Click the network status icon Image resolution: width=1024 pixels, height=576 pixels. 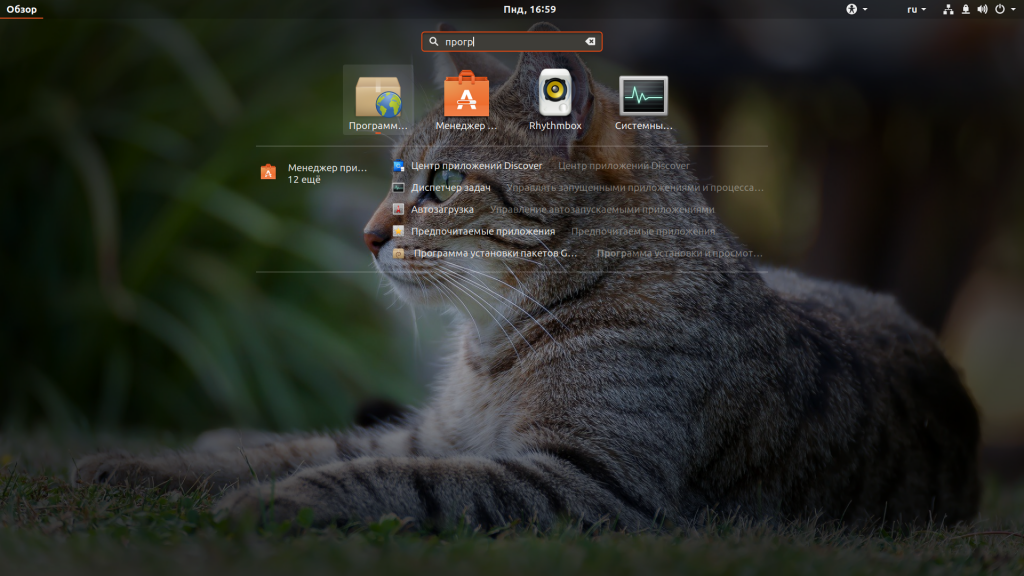point(948,9)
